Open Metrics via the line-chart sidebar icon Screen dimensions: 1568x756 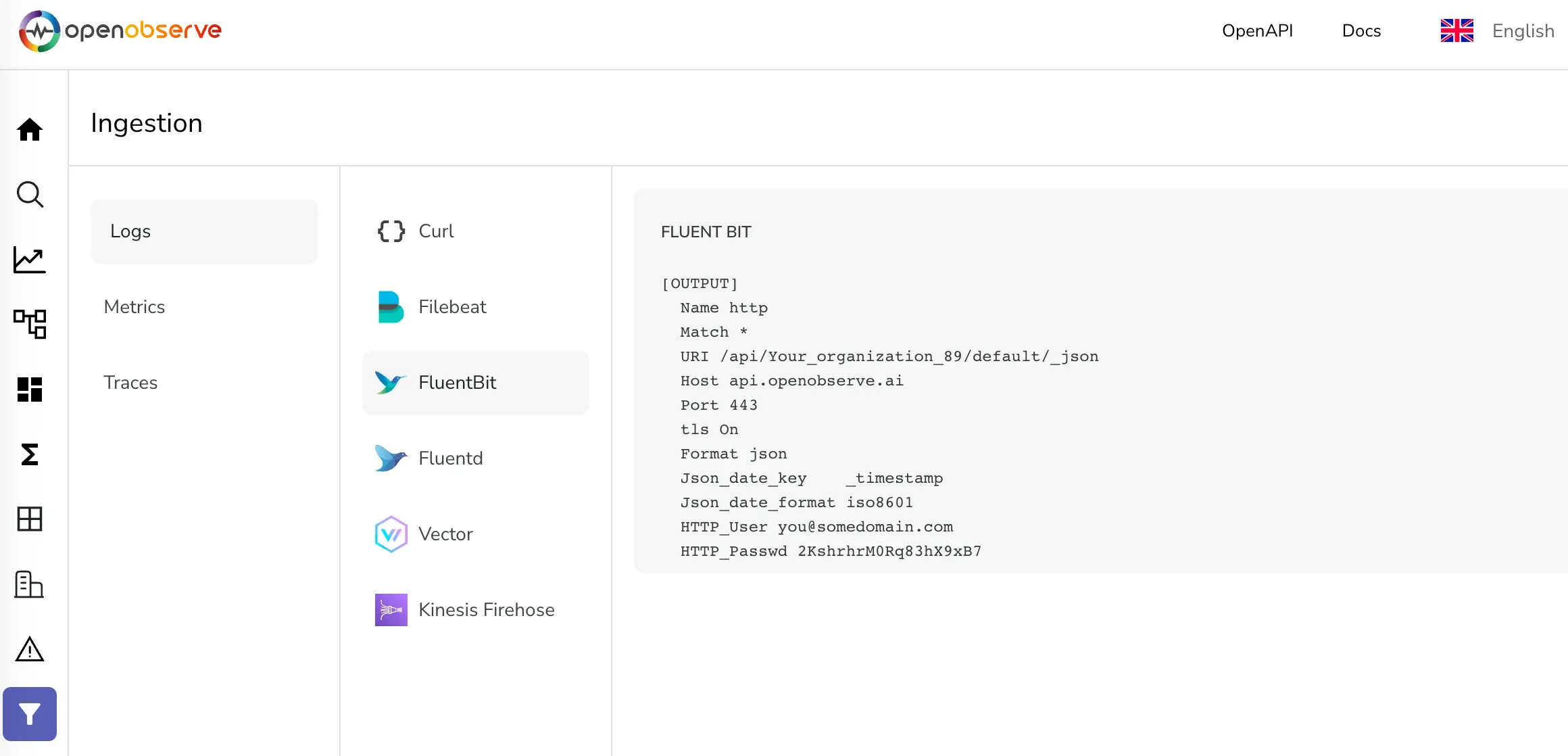click(30, 260)
